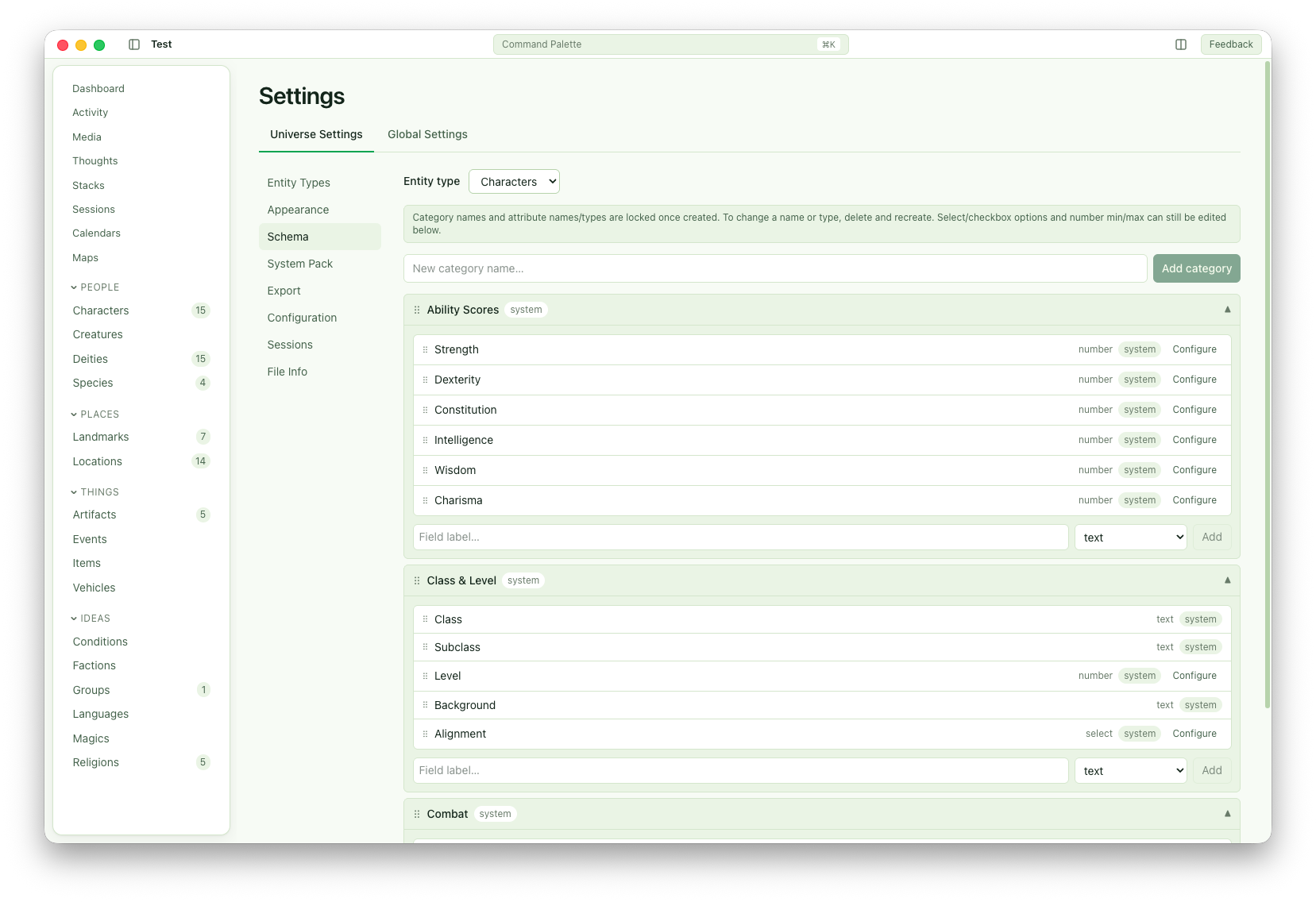
Task: Open Sessions section in settings menu
Action: pos(320,345)
